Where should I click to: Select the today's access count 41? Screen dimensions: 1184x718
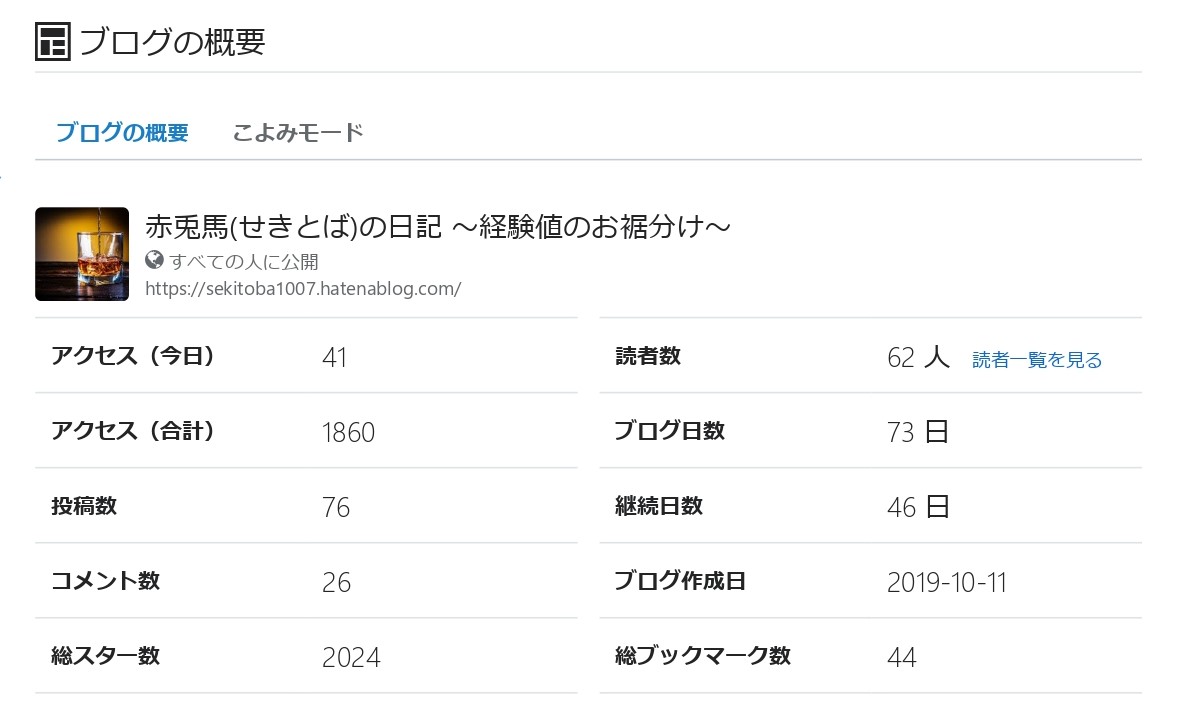334,357
